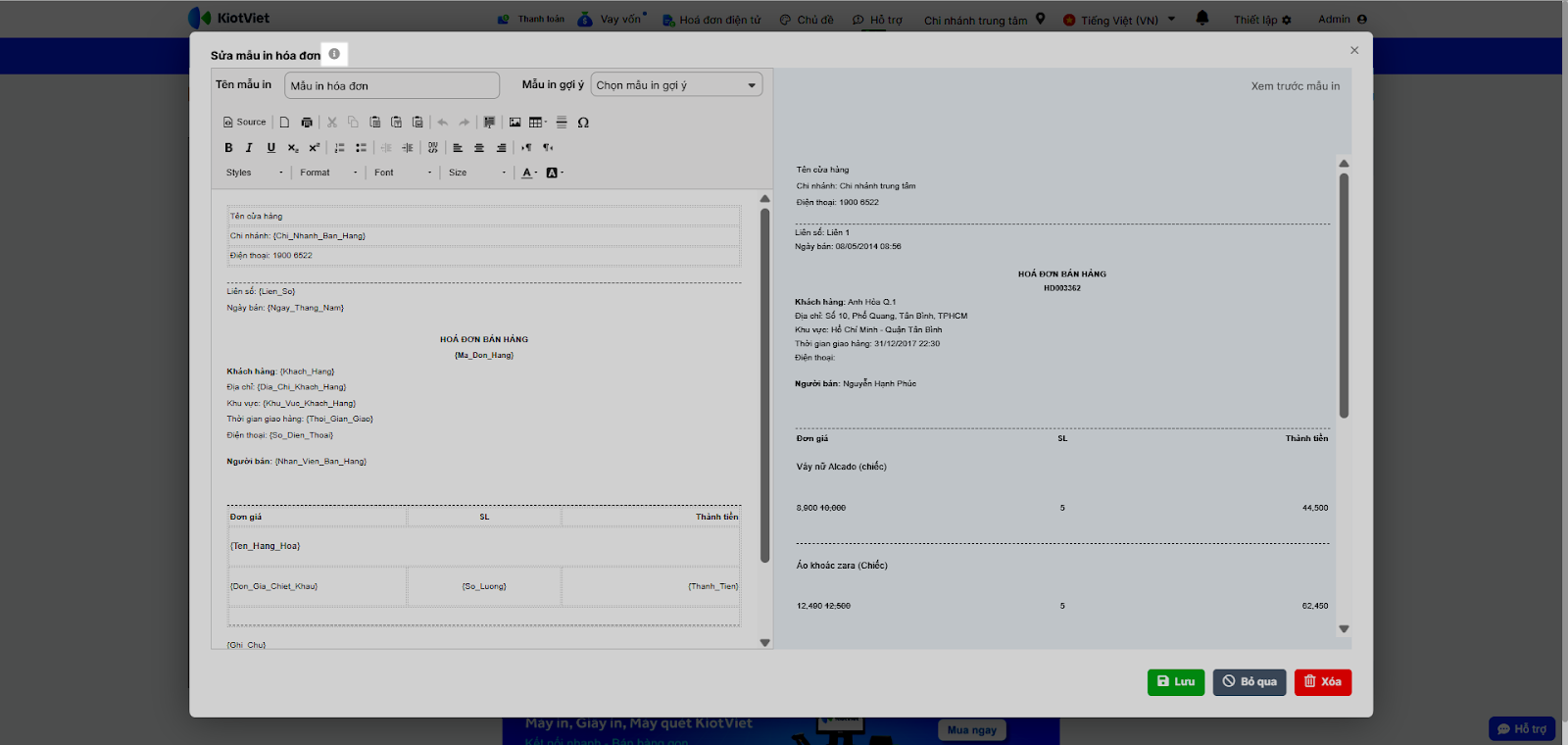Open the Admin account menu
1568x745 pixels.
pyautogui.click(x=1343, y=19)
